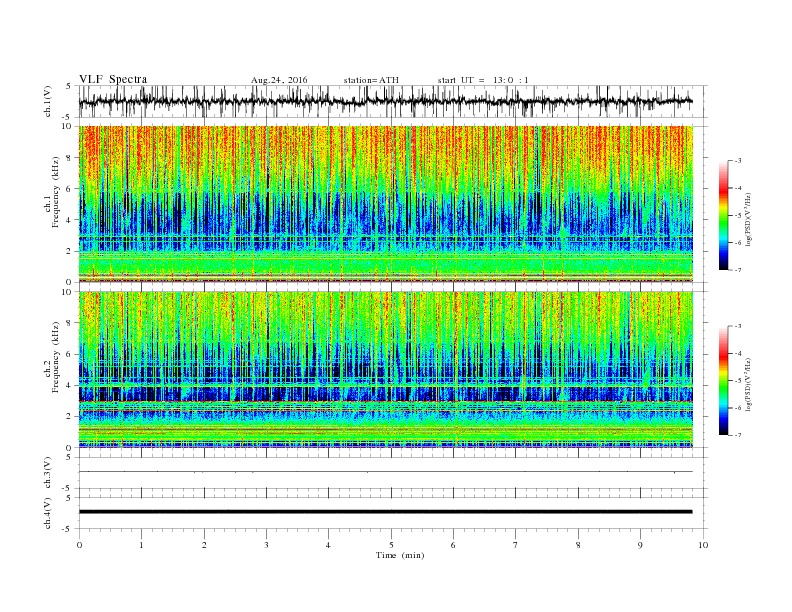Click the time axis tick label "3"
792x612 pixels.
click(x=266, y=545)
